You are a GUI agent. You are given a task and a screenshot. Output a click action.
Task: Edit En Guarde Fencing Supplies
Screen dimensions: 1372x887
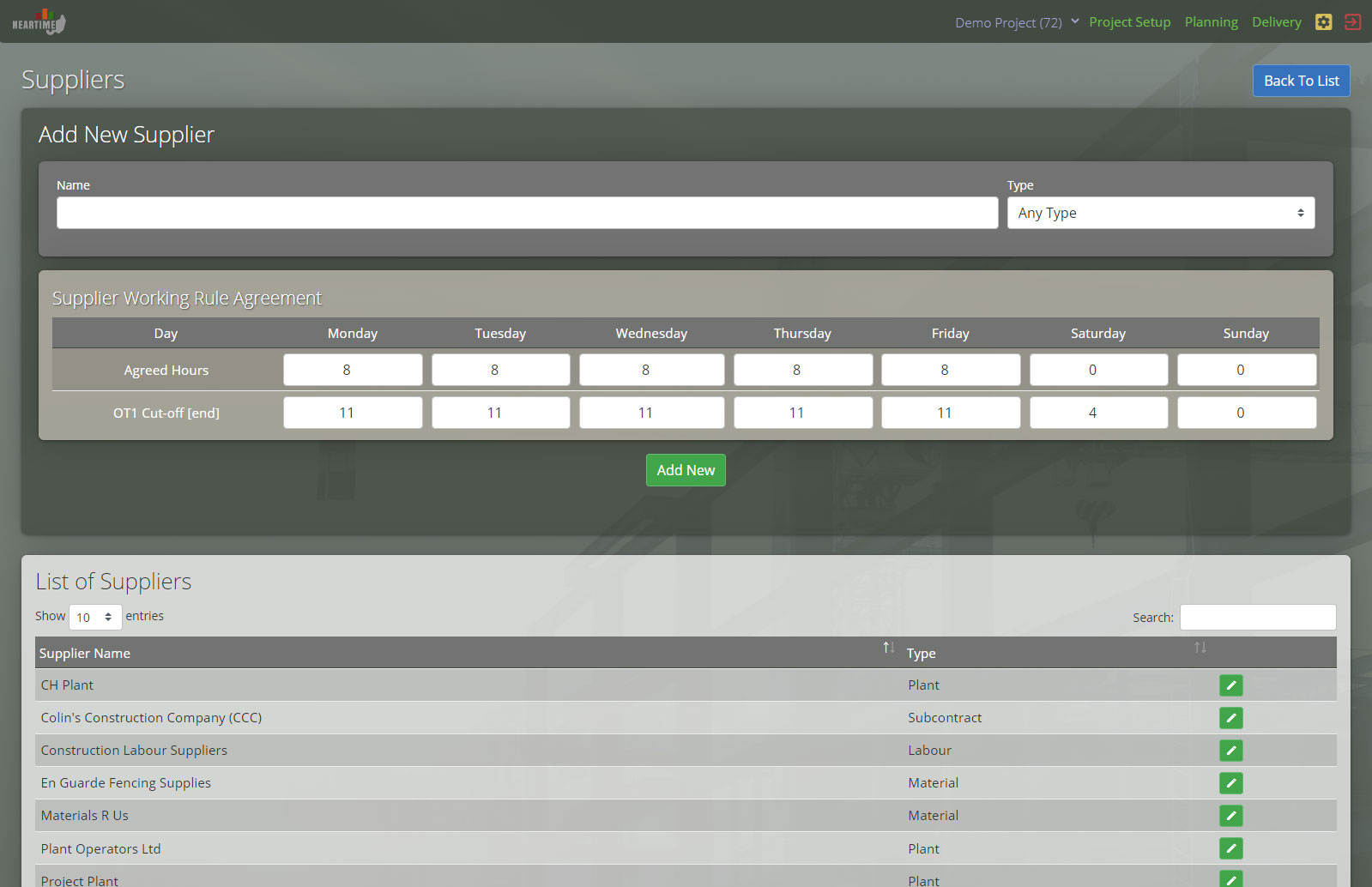pos(1230,783)
